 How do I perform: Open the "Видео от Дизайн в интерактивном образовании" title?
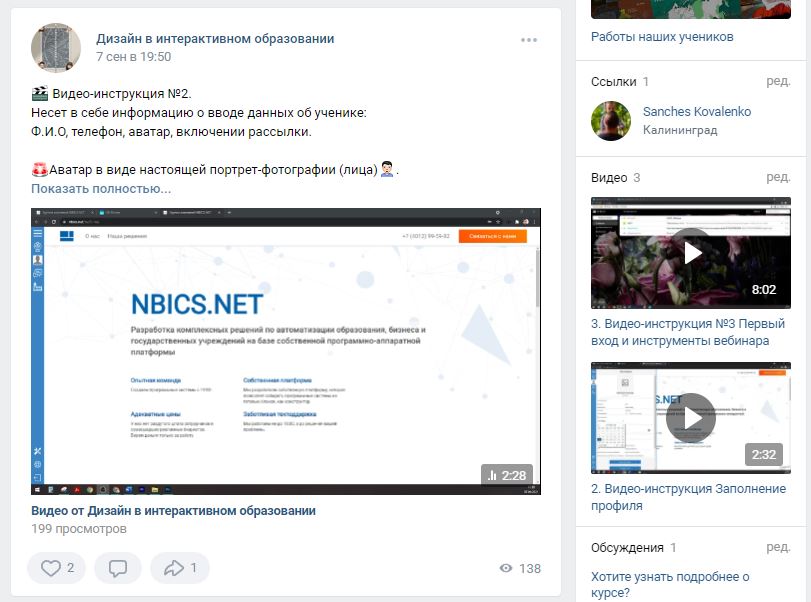click(x=173, y=511)
